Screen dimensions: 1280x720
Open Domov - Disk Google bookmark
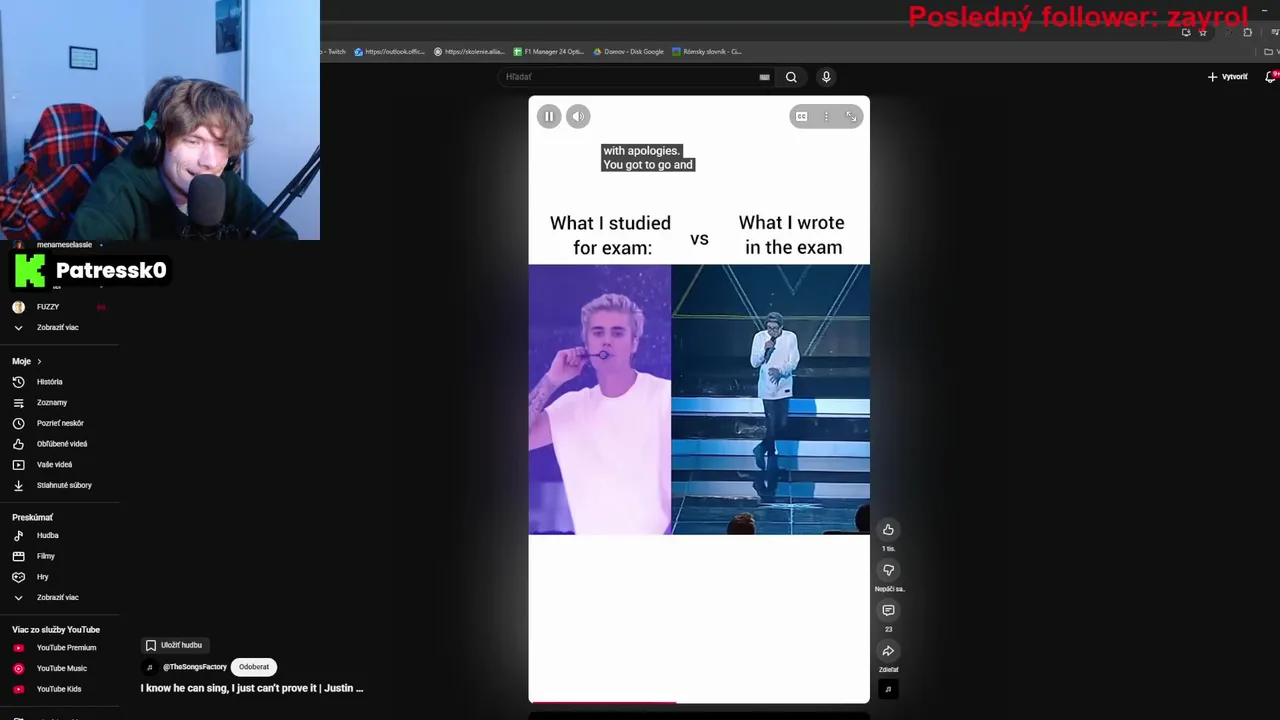click(629, 51)
